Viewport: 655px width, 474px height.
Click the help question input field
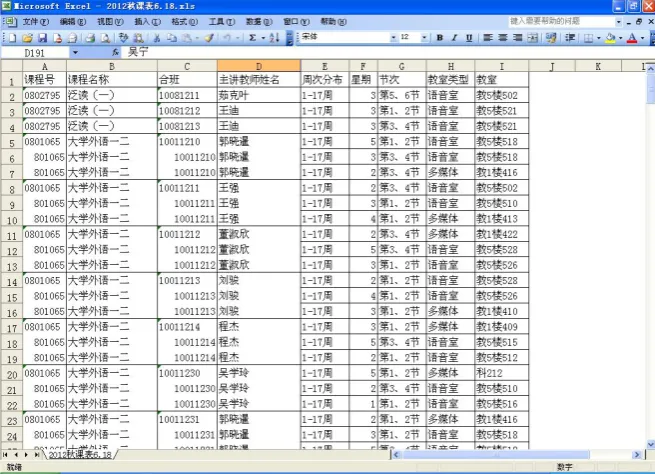point(561,21)
